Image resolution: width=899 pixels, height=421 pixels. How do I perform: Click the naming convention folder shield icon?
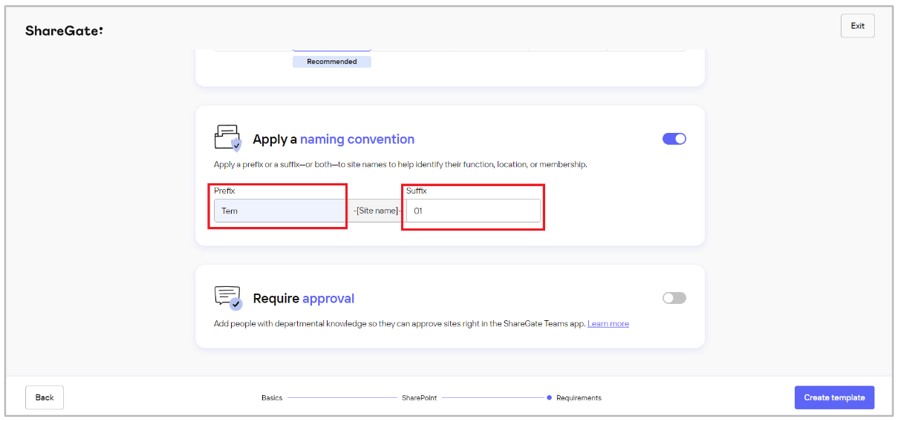[x=228, y=138]
